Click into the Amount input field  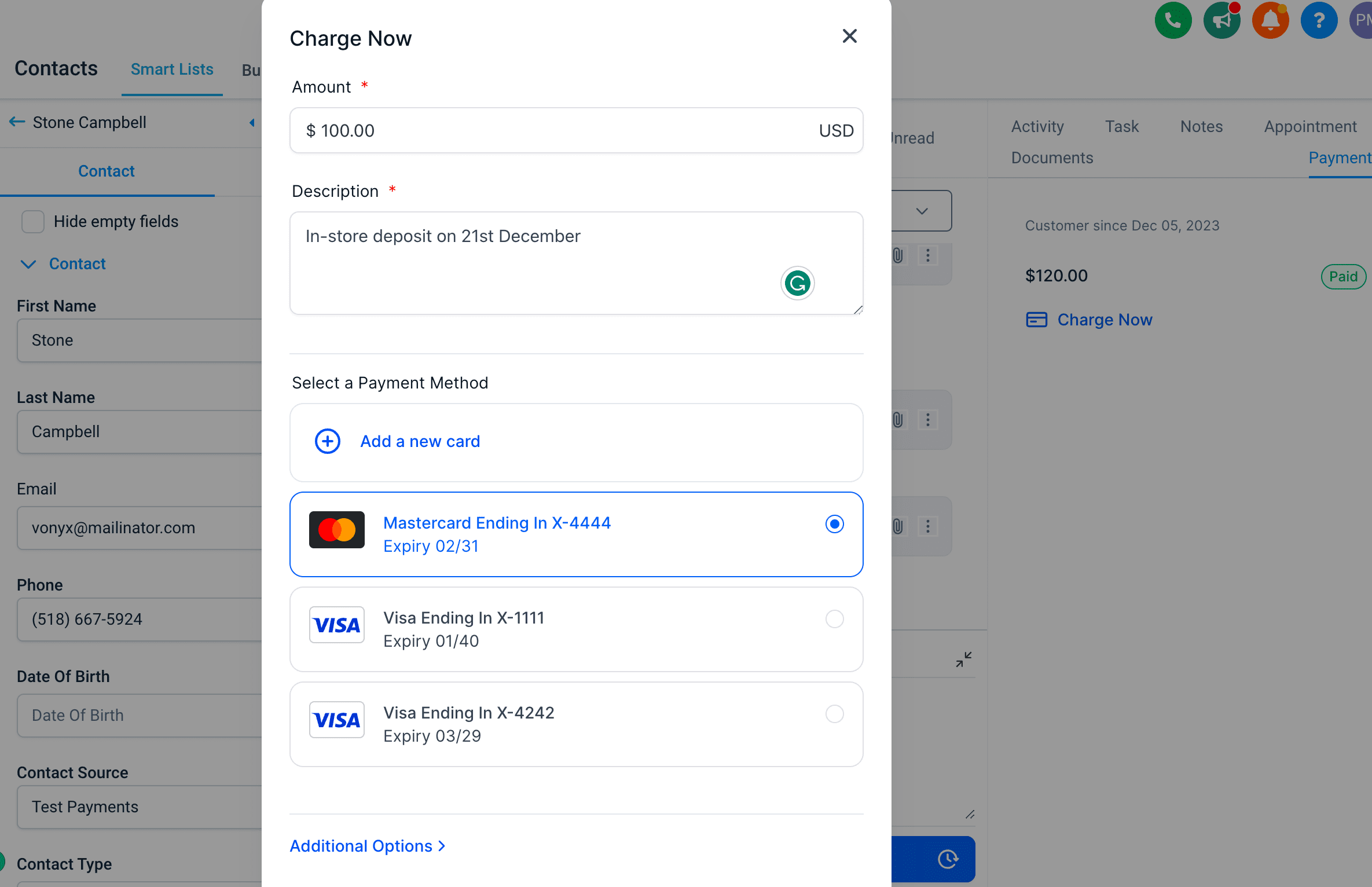(x=576, y=130)
